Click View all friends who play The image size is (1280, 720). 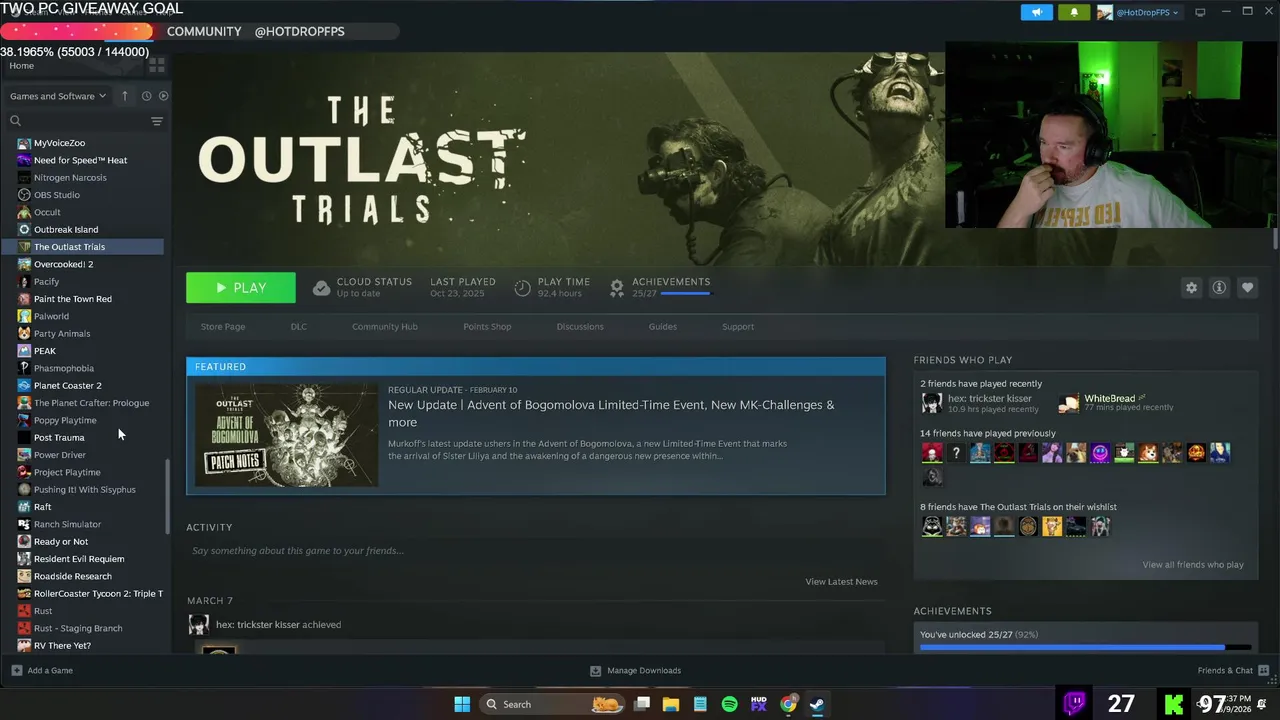[1193, 565]
